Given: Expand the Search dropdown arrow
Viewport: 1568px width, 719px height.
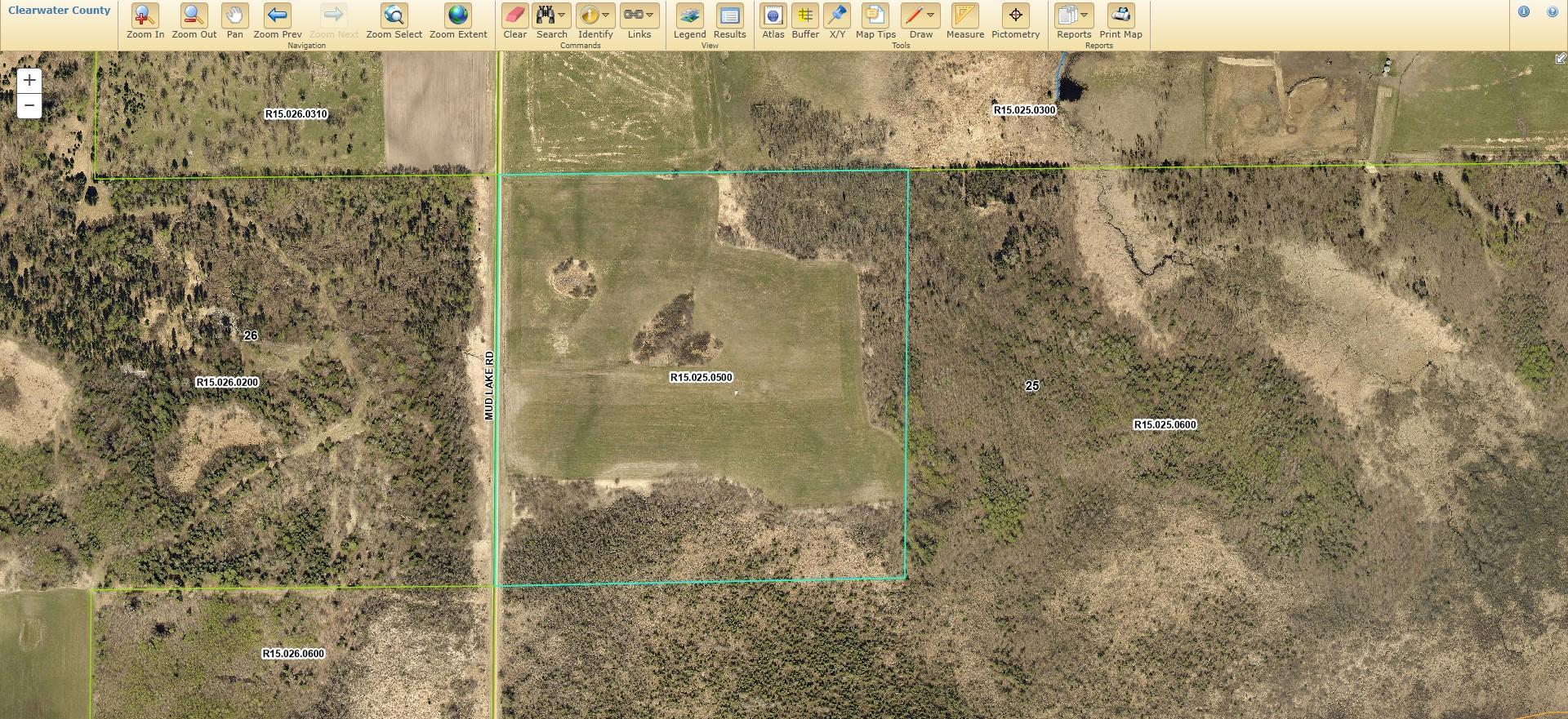Looking at the screenshot, I should (562, 15).
